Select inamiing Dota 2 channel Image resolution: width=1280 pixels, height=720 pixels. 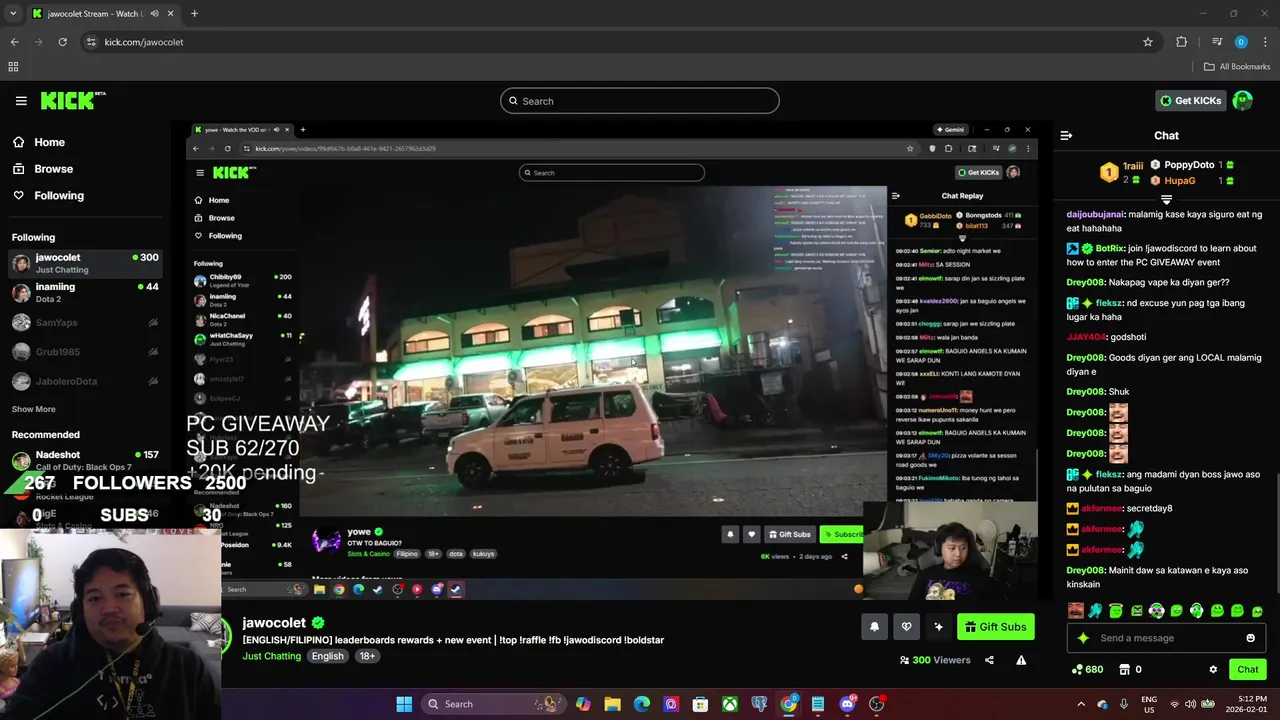(x=85, y=292)
